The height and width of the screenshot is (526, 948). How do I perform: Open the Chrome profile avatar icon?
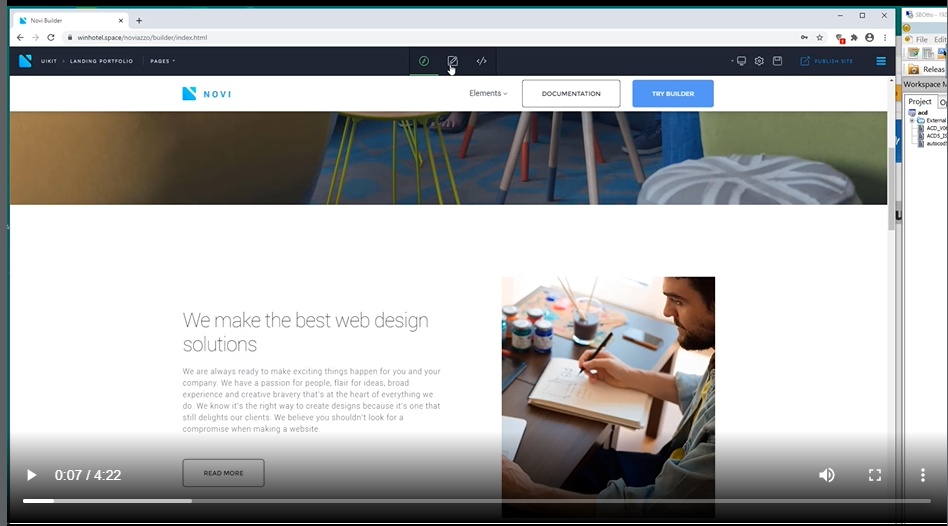coord(869,37)
